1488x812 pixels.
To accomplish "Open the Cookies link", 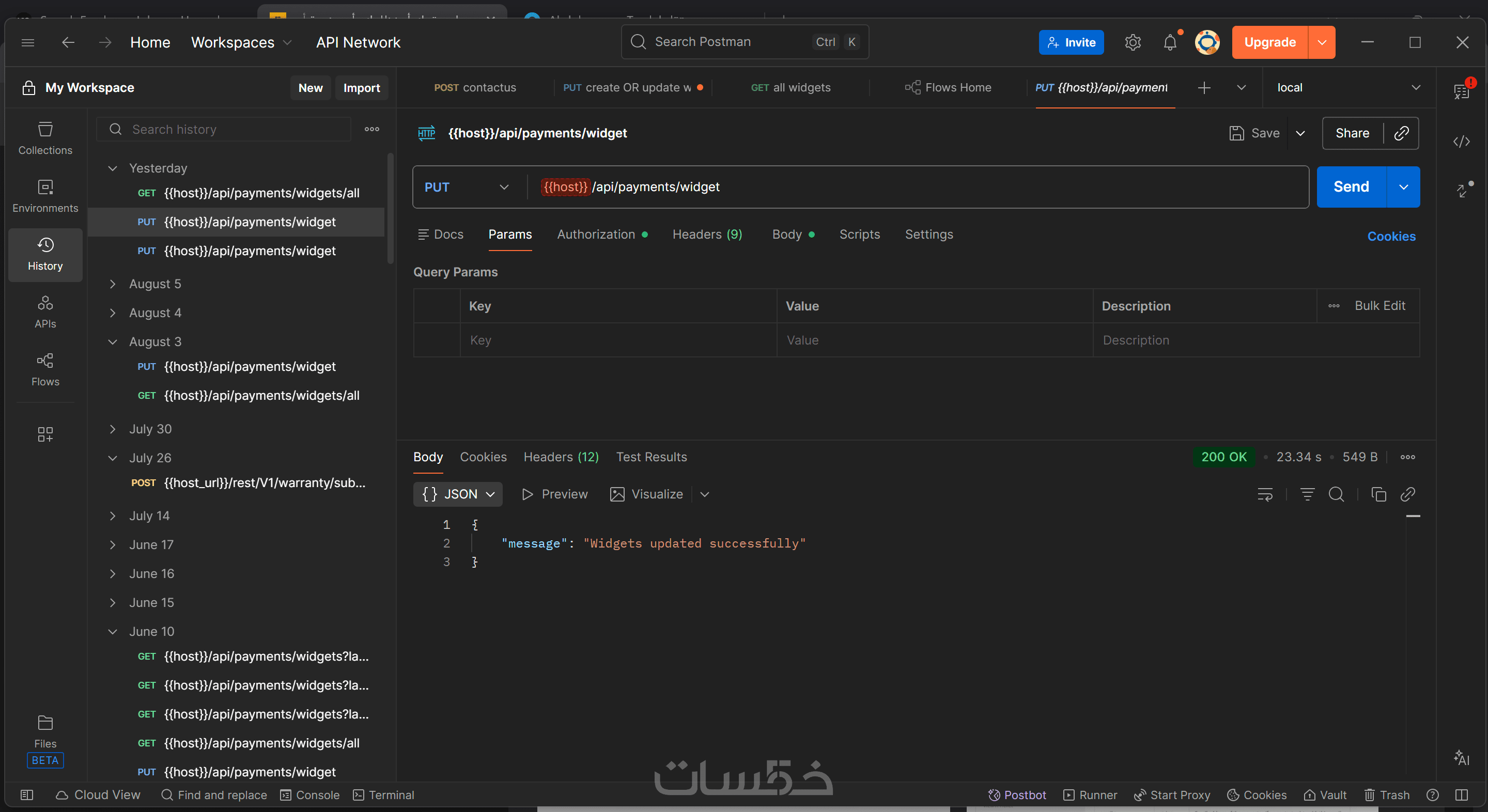I will click(x=1391, y=236).
